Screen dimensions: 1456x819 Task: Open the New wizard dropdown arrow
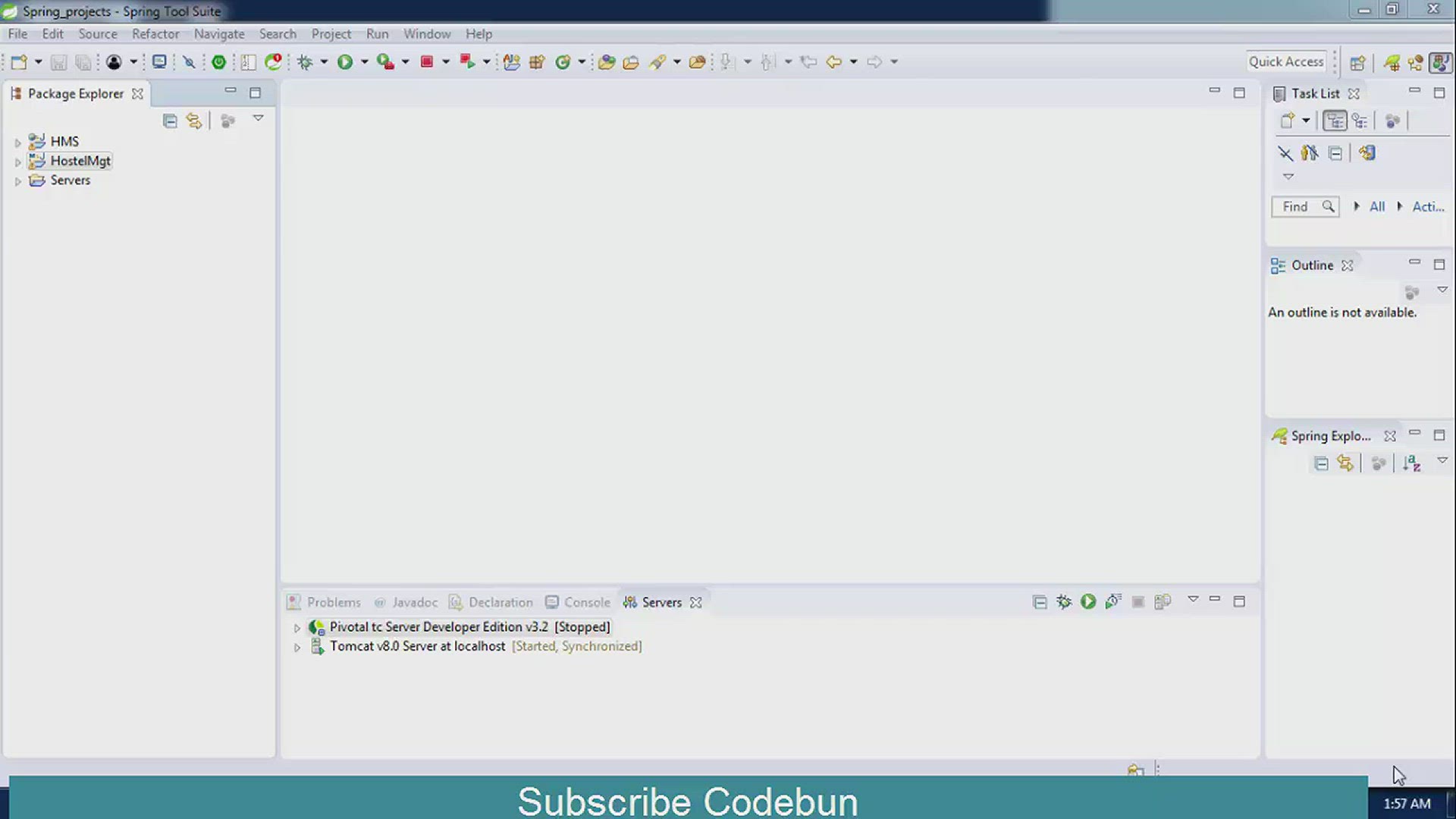tap(38, 62)
